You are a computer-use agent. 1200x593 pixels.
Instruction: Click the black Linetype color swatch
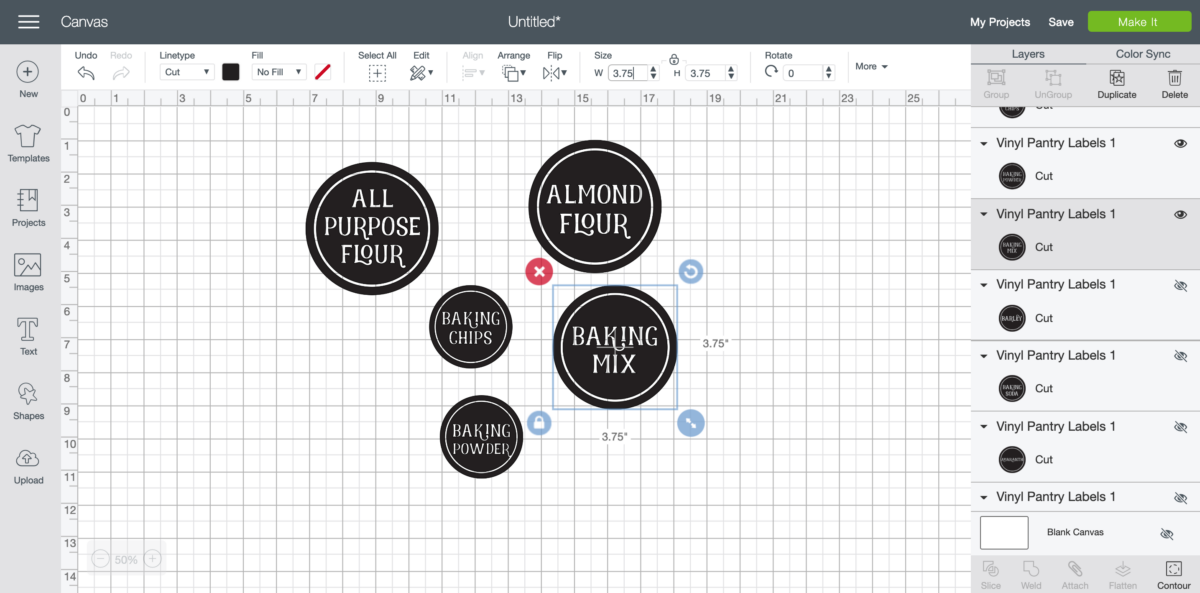tap(231, 71)
